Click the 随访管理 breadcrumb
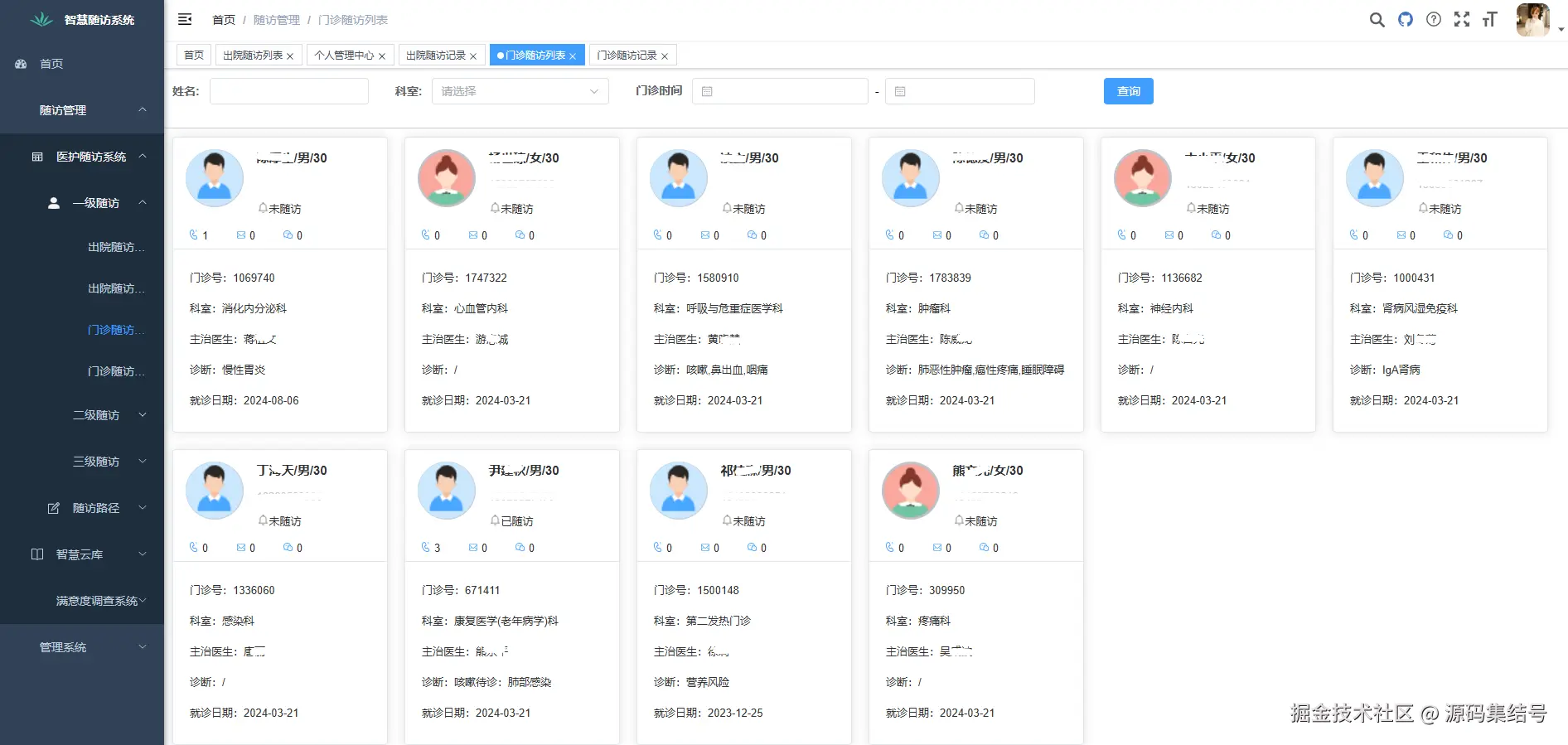This screenshot has height=745, width=1568. point(277,20)
